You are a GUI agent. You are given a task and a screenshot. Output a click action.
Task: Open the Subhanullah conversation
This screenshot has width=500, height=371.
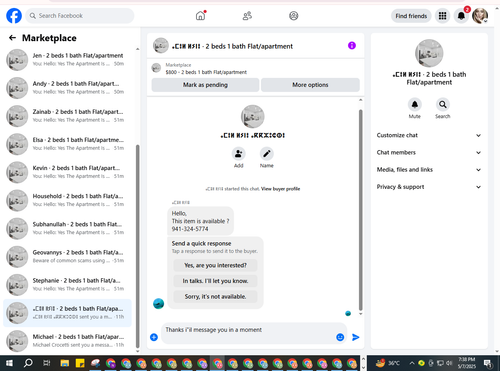[x=68, y=228]
